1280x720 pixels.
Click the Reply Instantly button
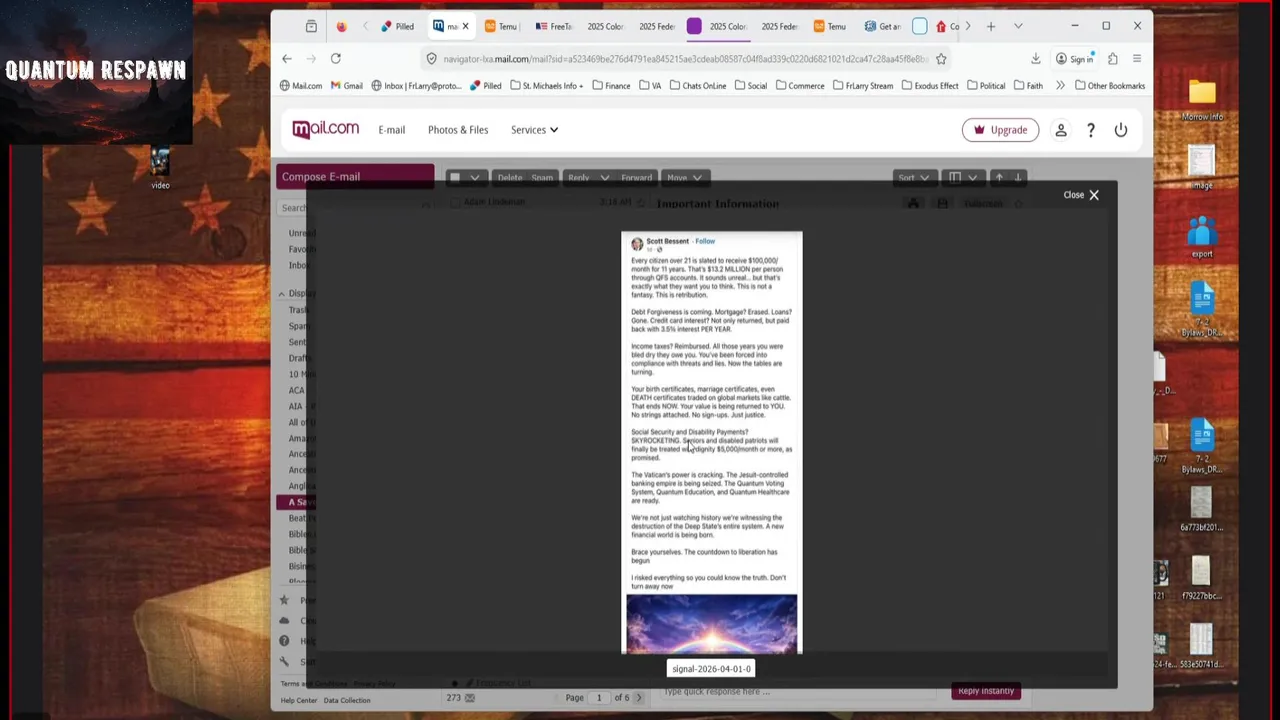pos(986,691)
